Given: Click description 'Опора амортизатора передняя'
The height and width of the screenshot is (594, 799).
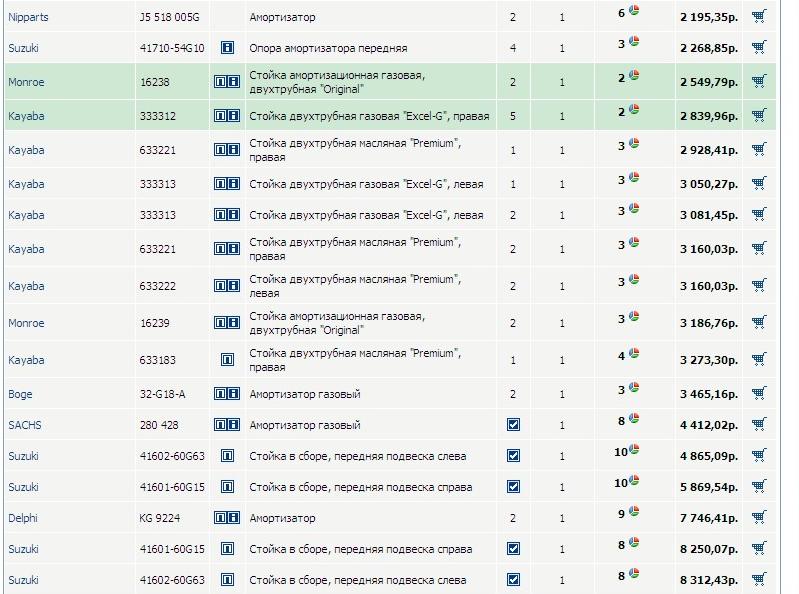Looking at the screenshot, I should [328, 48].
